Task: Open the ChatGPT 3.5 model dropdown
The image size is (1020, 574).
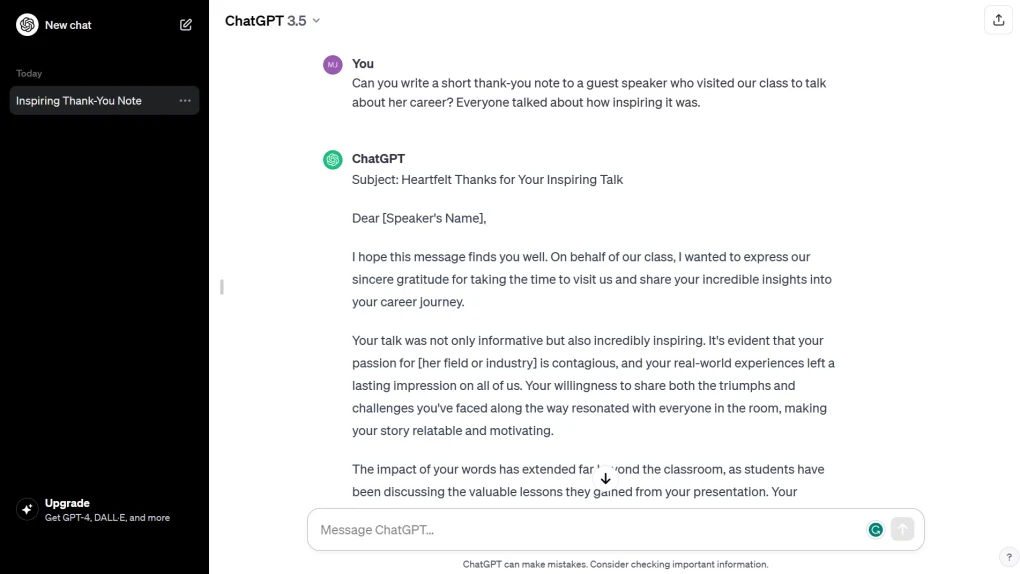Action: point(272,20)
